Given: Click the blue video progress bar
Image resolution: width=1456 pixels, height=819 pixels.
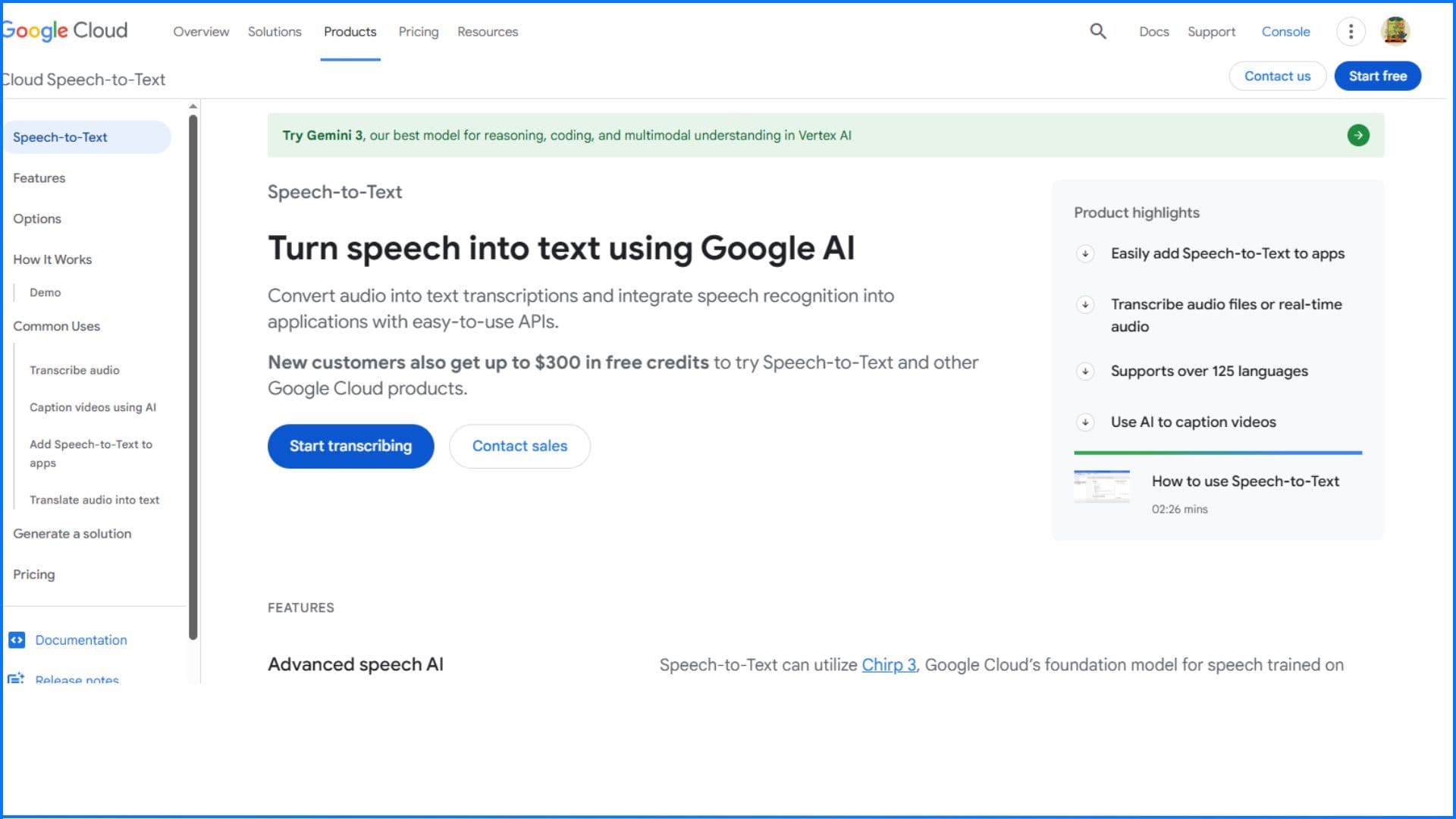Looking at the screenshot, I should point(1217,453).
